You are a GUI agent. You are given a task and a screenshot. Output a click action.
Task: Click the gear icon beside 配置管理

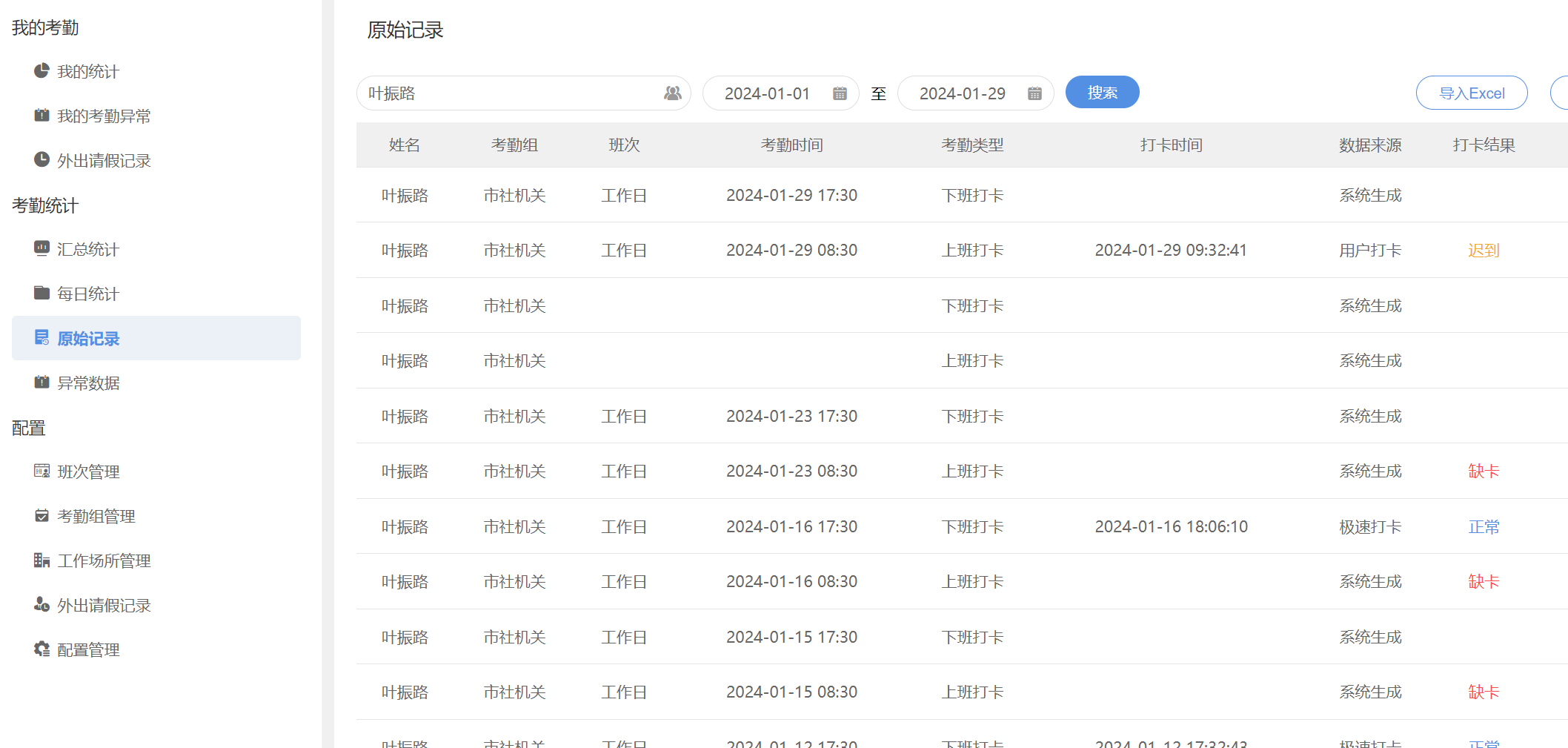pos(41,649)
